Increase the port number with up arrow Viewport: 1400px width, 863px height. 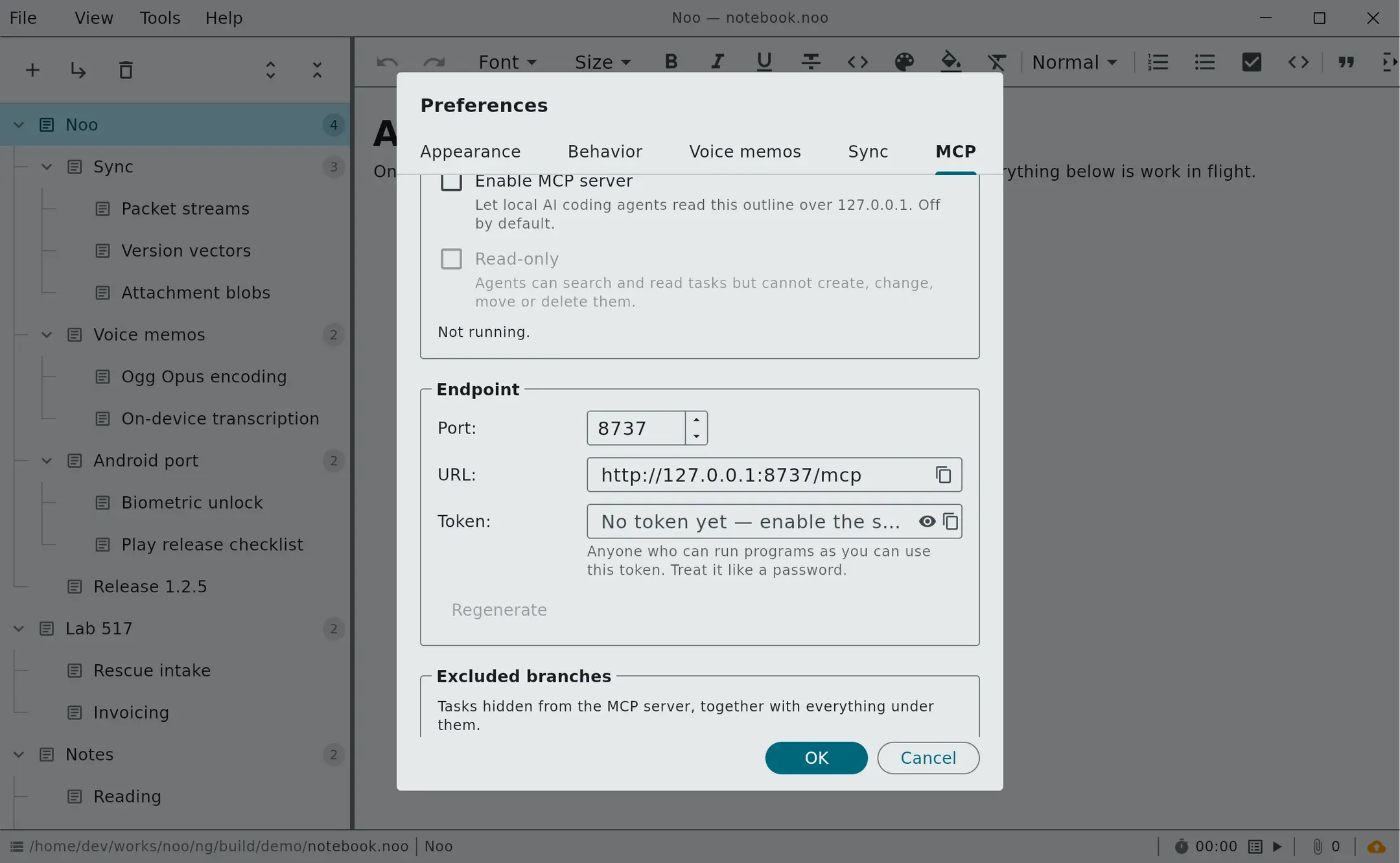(696, 420)
